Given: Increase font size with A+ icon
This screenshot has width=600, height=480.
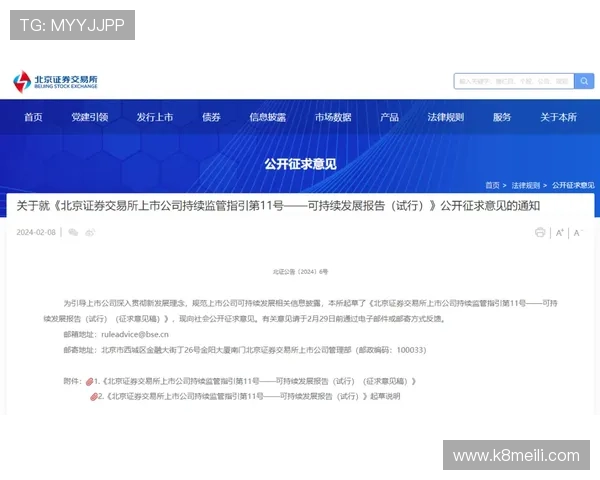Looking at the screenshot, I should (x=559, y=232).
